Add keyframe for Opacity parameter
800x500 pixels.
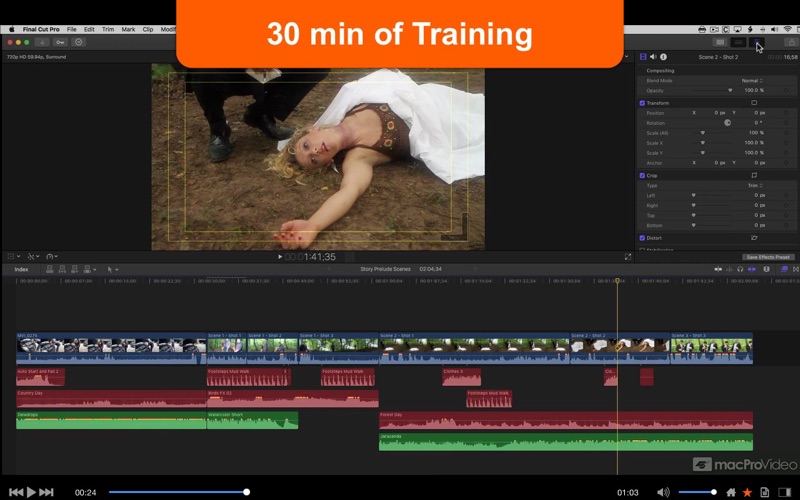tap(786, 90)
